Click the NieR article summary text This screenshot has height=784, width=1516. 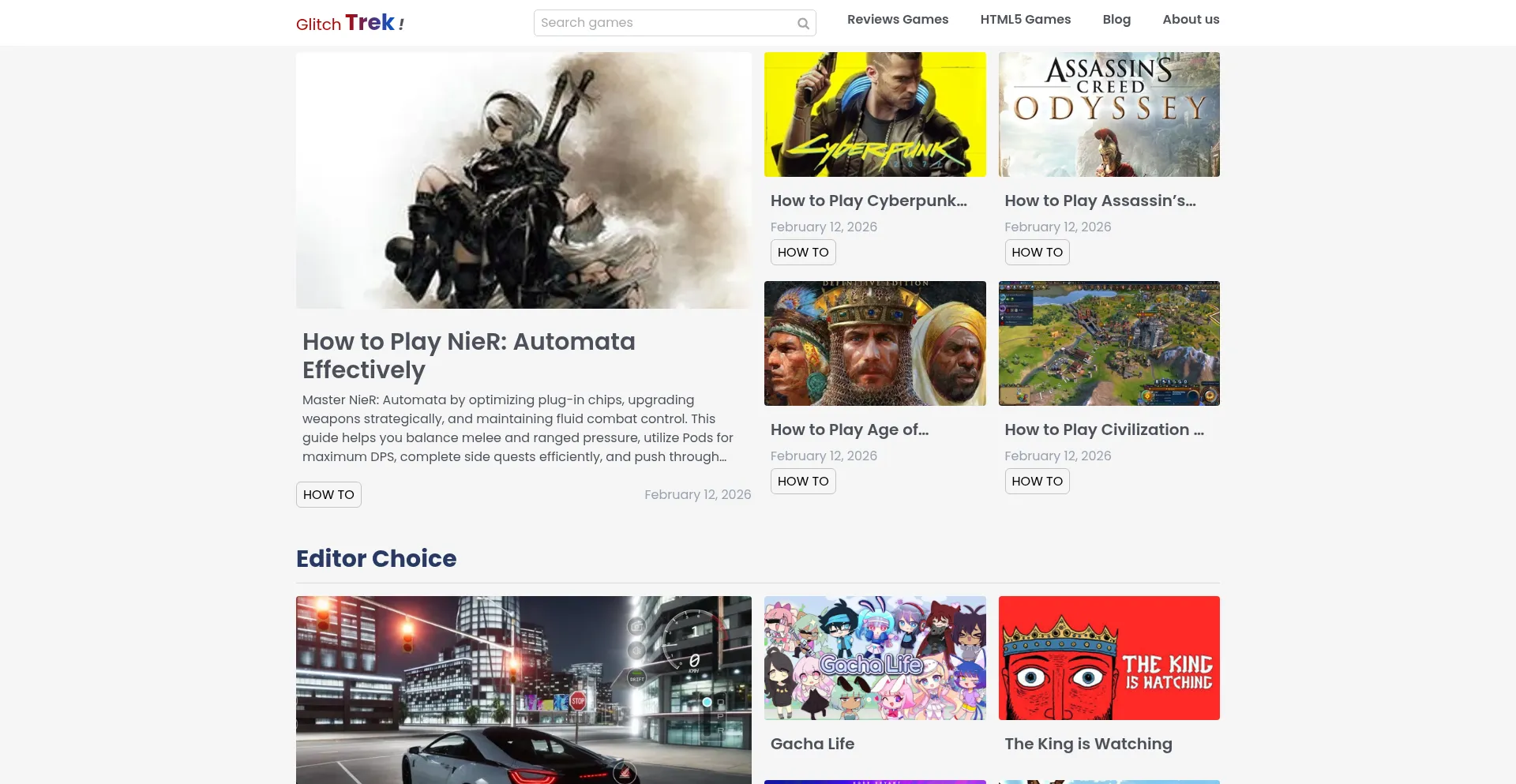pos(519,428)
